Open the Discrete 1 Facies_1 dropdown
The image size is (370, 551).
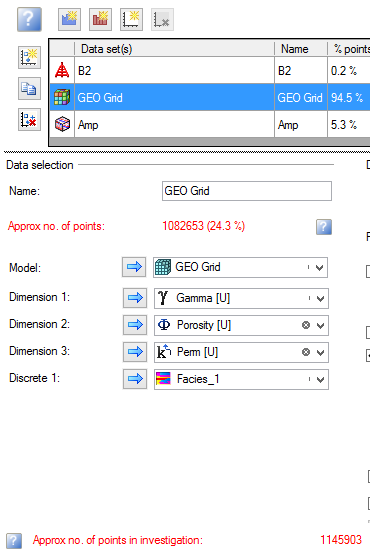(x=320, y=380)
